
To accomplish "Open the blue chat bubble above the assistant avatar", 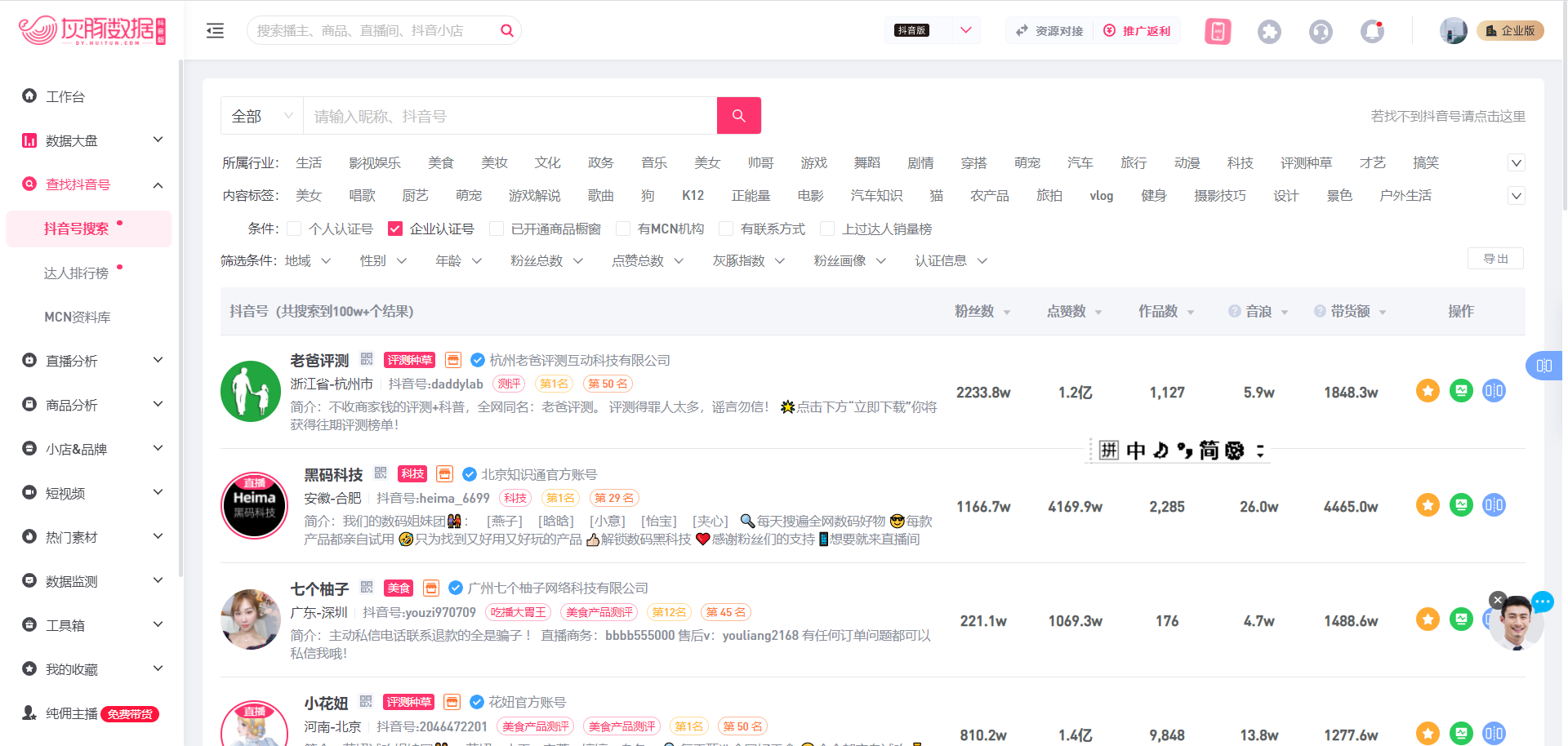I will [1543, 602].
